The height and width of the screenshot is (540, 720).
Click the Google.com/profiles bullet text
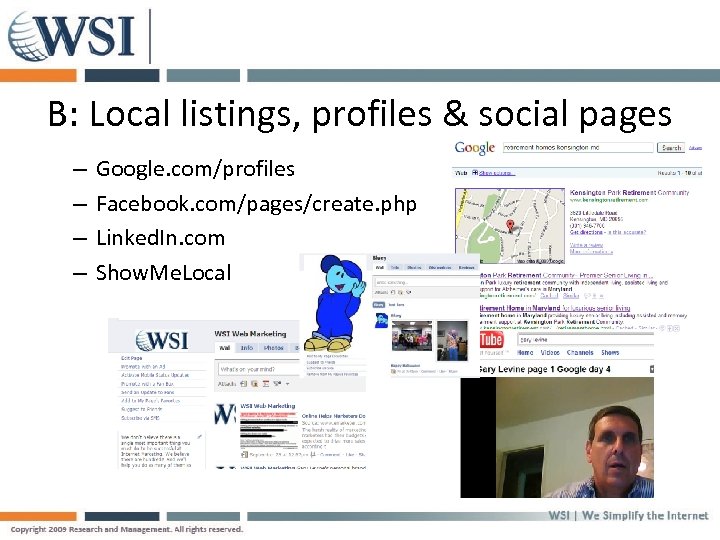[x=195, y=169]
